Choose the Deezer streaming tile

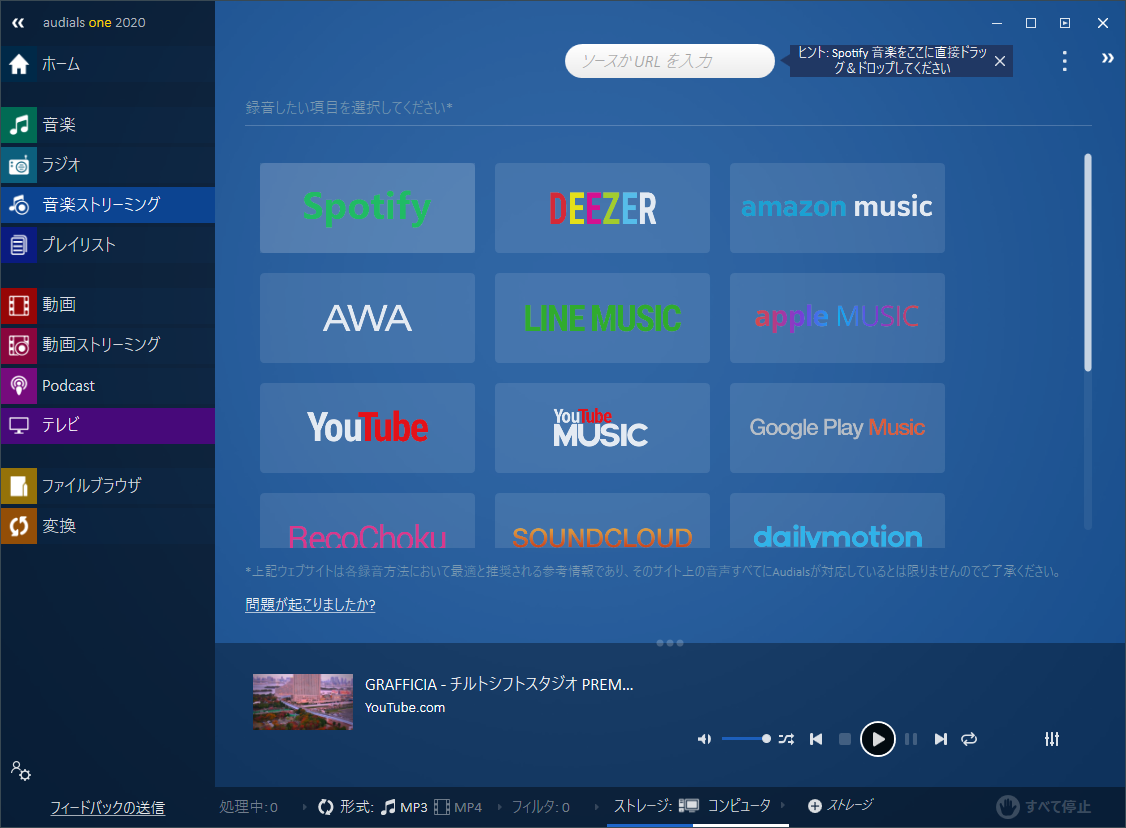pos(602,208)
